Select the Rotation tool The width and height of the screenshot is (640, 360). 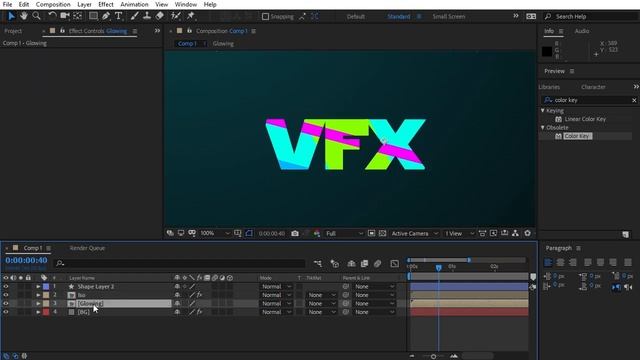click(52, 16)
